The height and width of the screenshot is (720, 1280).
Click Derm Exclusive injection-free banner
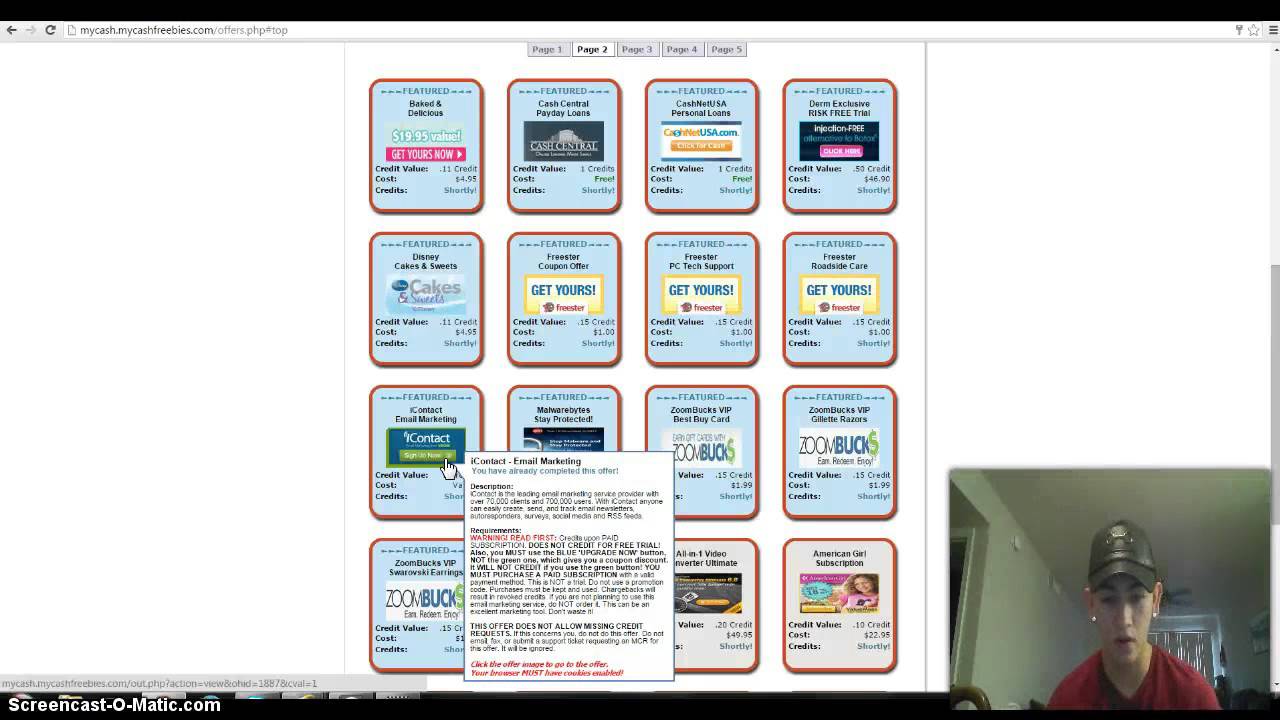point(840,142)
